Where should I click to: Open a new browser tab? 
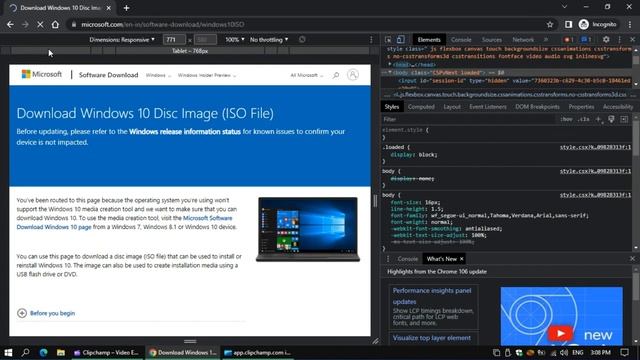(x=126, y=8)
